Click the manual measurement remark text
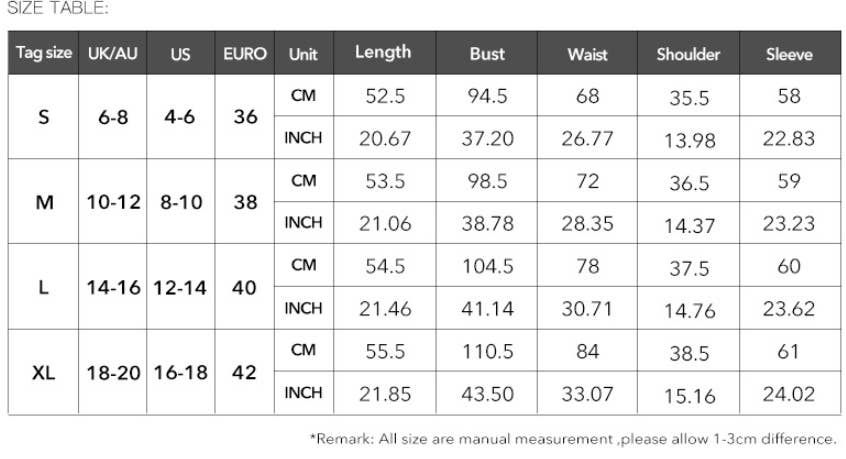Image resolution: width=846 pixels, height=459 pixels. [x=573, y=438]
